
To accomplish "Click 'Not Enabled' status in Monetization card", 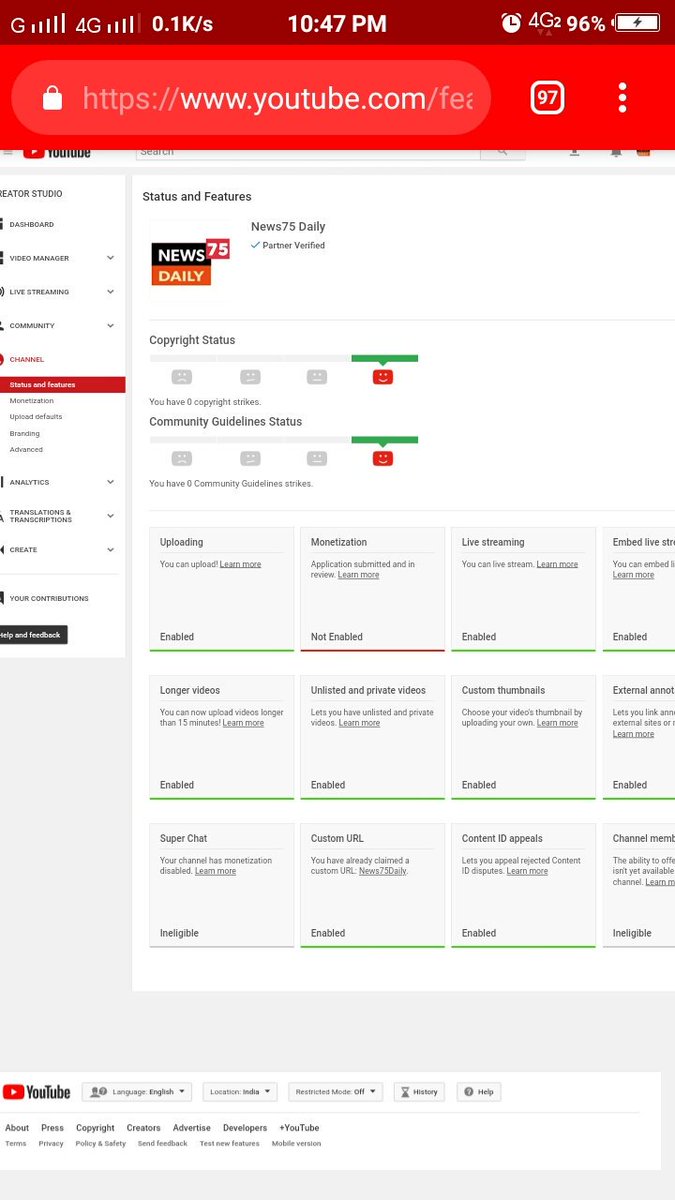I will (337, 637).
